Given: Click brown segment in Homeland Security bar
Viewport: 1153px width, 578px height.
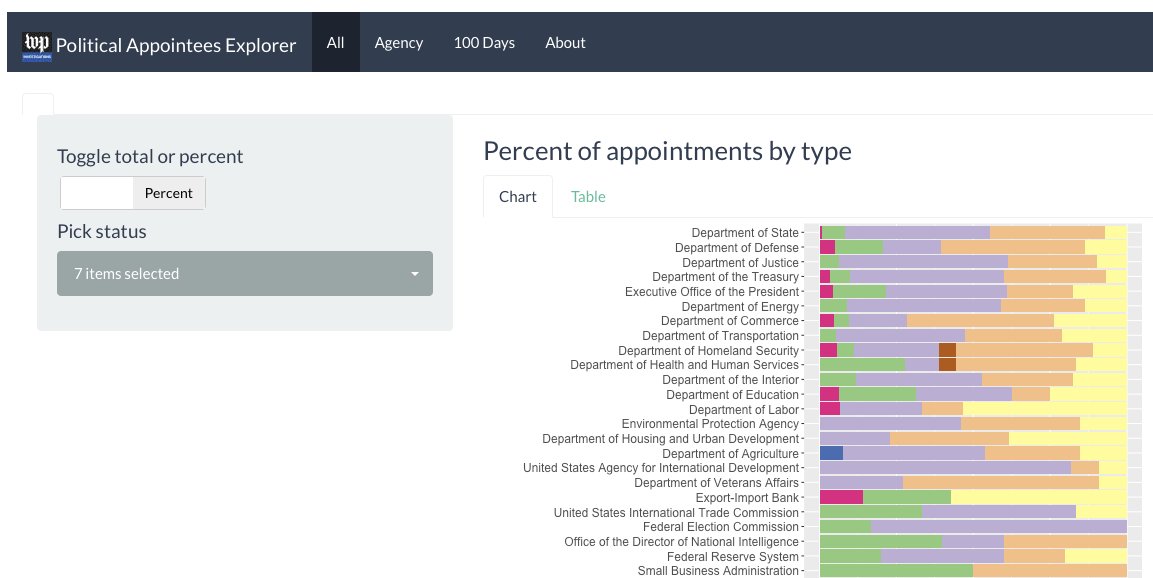Looking at the screenshot, I should pyautogui.click(x=947, y=350).
